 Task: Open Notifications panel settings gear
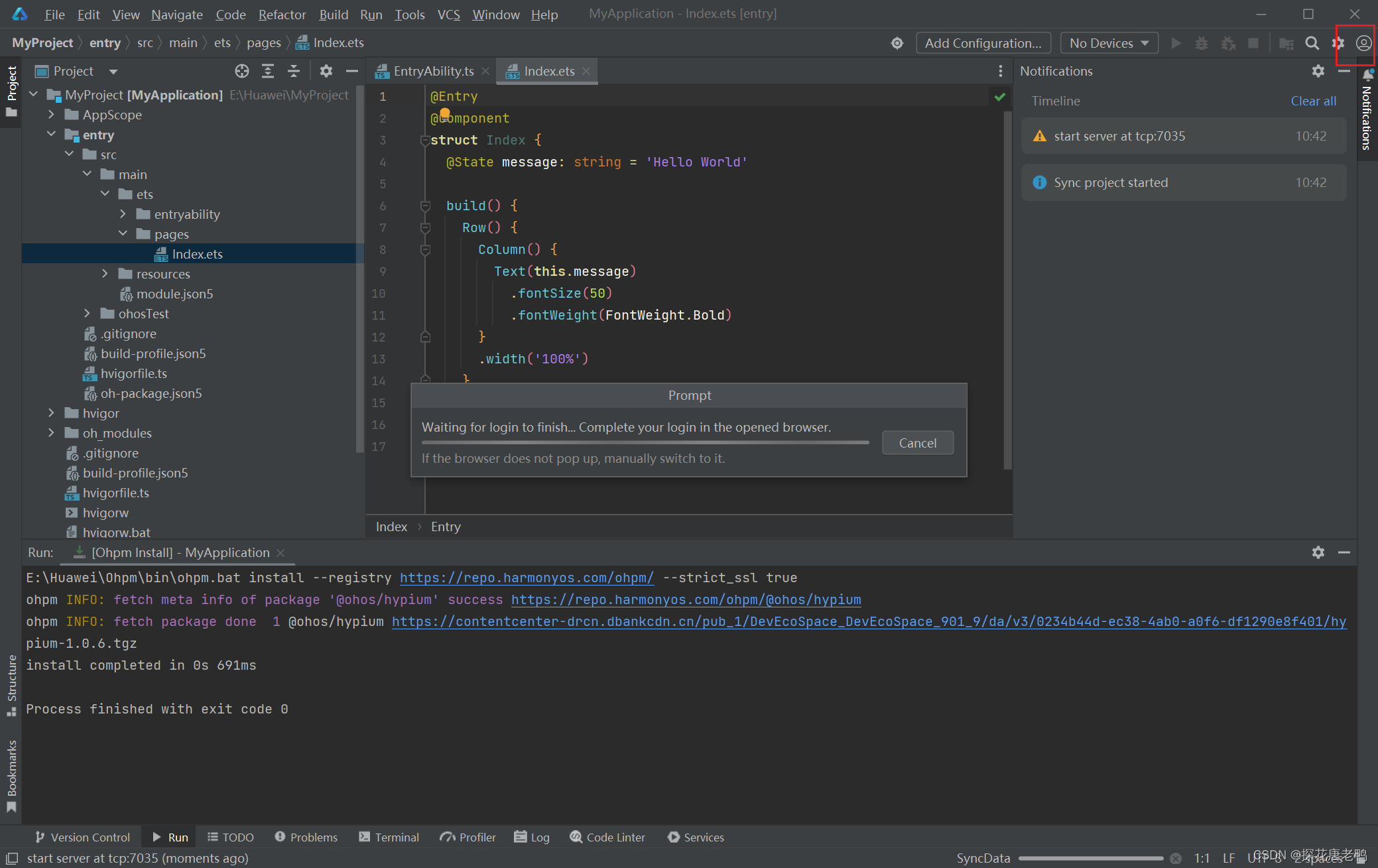(1318, 71)
